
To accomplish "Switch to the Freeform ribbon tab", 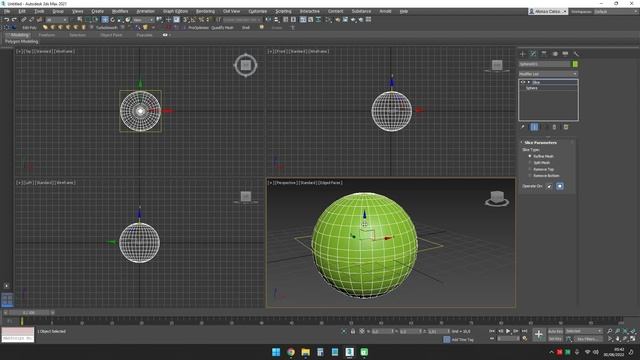I will tap(47, 35).
